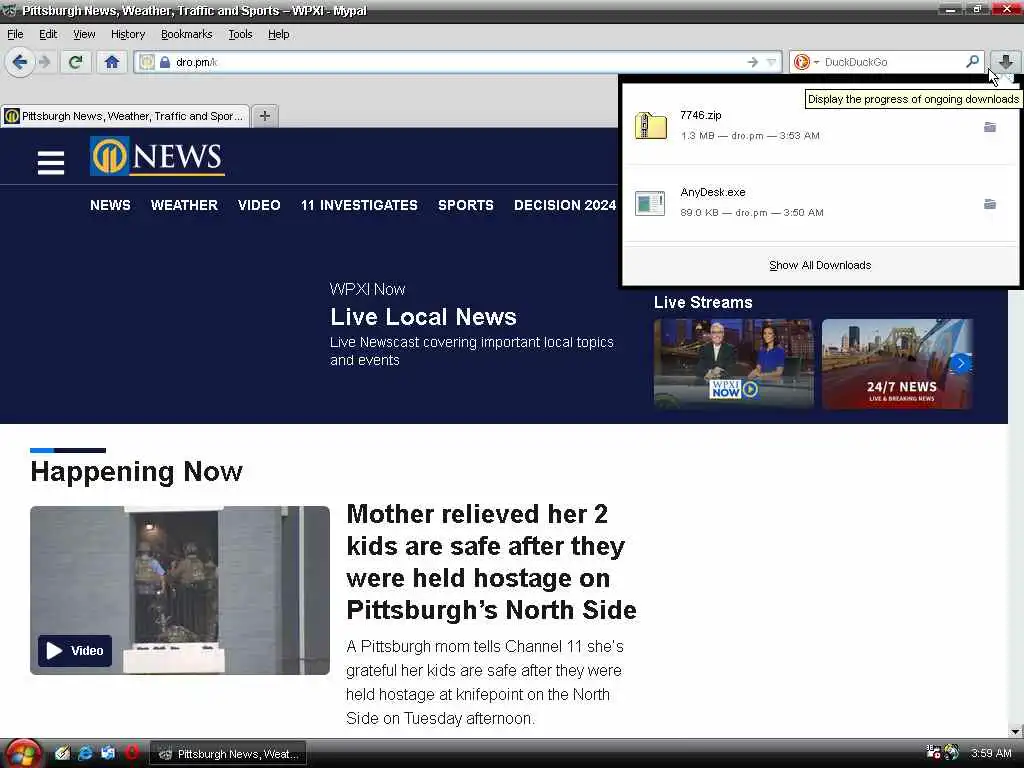Screen dimensions: 1024x768
Task: Open the DuckDuckGo search engine selector
Action: (x=806, y=62)
